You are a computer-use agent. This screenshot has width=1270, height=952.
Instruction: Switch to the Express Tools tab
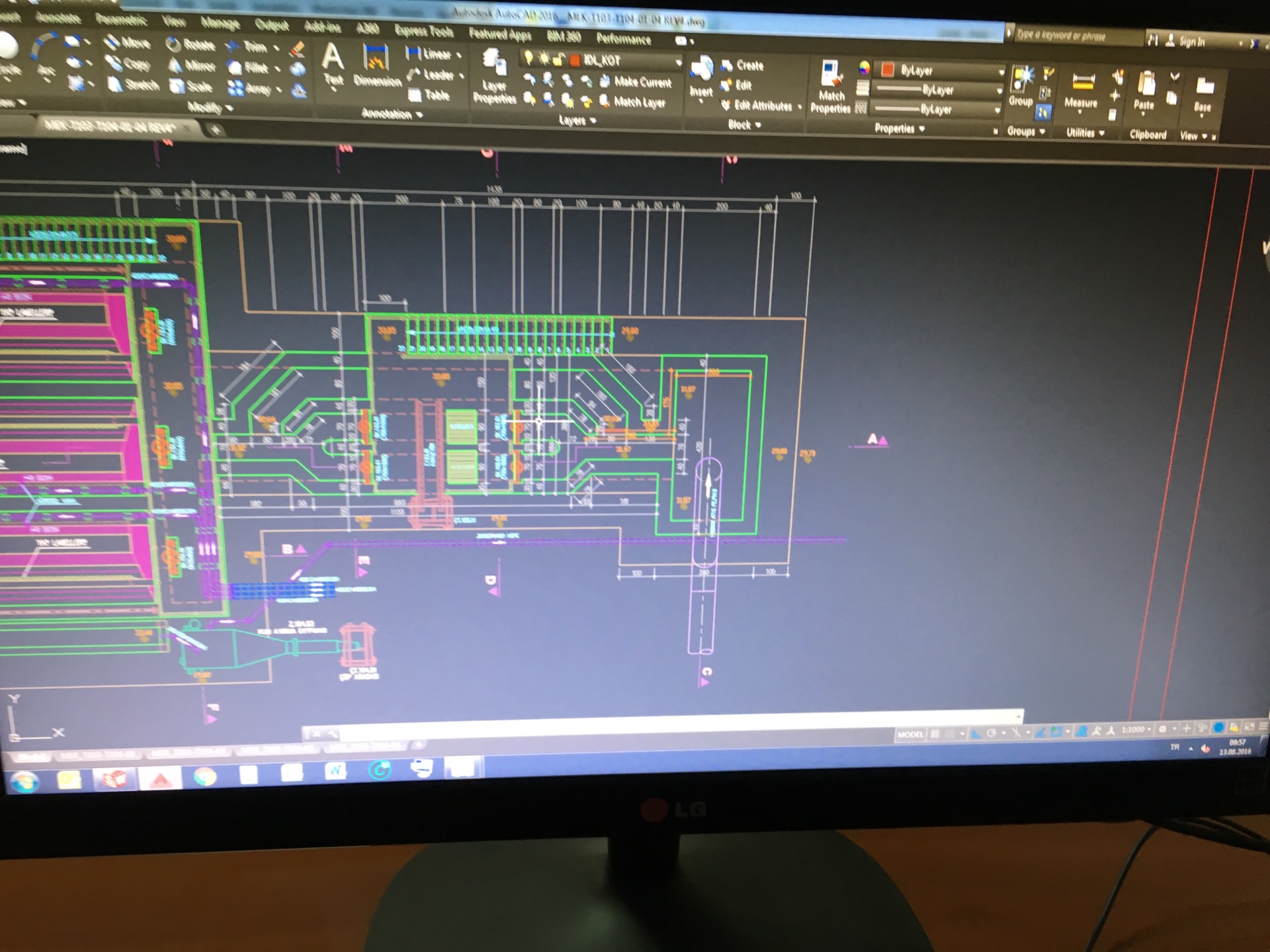[x=423, y=31]
